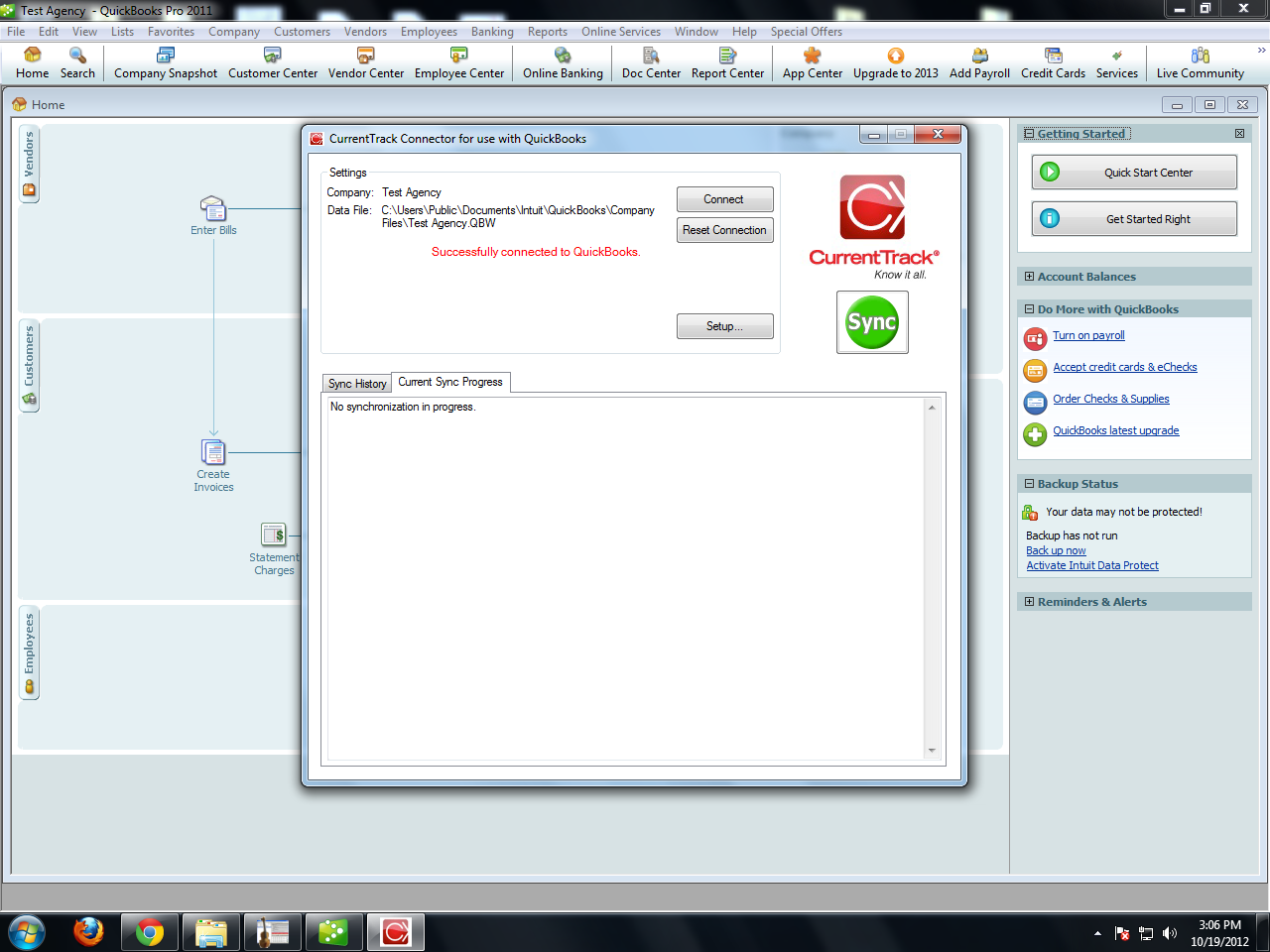Screen dimensions: 1270x952
Task: Launch Online Banking from toolbar
Action: (x=563, y=63)
